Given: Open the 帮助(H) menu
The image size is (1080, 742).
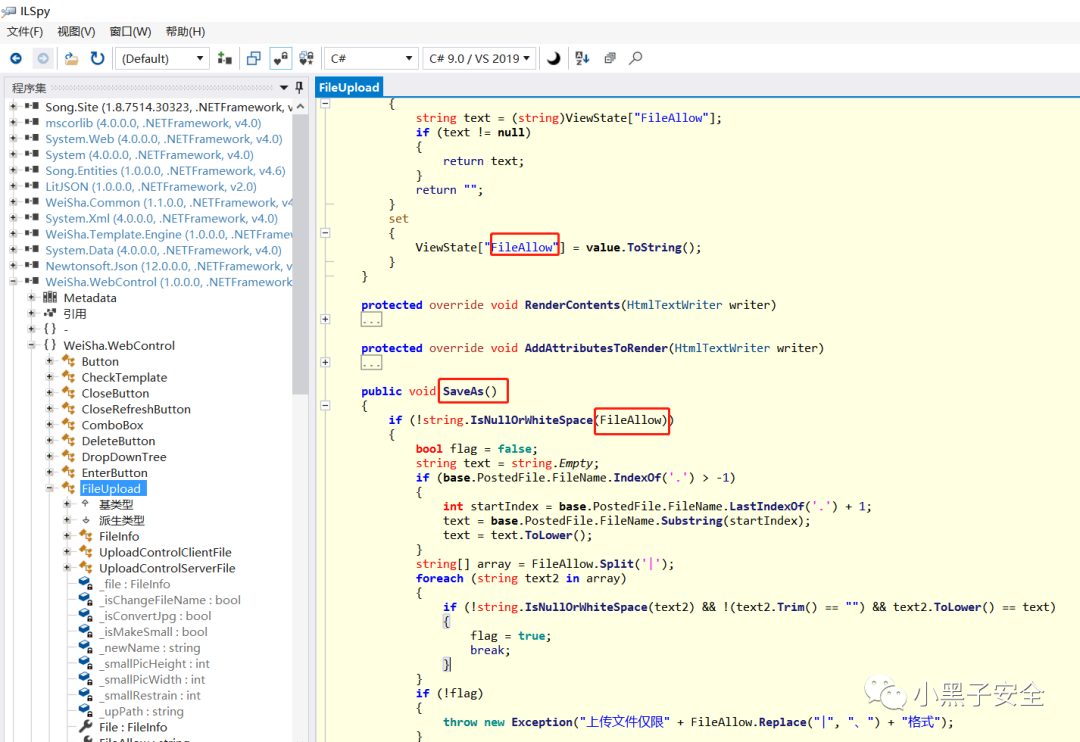Looking at the screenshot, I should [x=185, y=32].
